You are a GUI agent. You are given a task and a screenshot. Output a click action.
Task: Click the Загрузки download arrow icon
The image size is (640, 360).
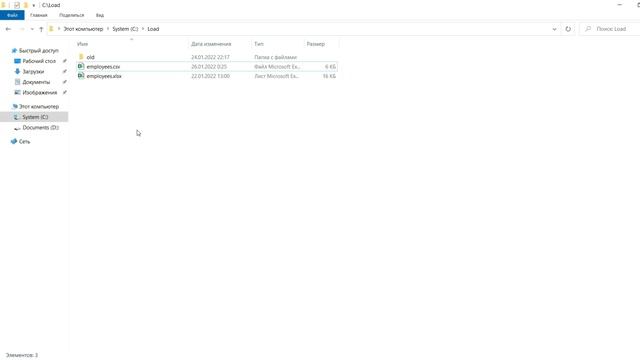pyautogui.click(x=17, y=71)
